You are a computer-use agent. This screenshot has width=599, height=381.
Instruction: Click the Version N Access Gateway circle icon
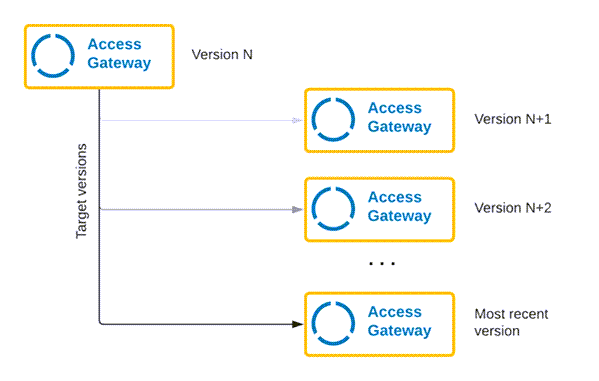click(x=53, y=56)
